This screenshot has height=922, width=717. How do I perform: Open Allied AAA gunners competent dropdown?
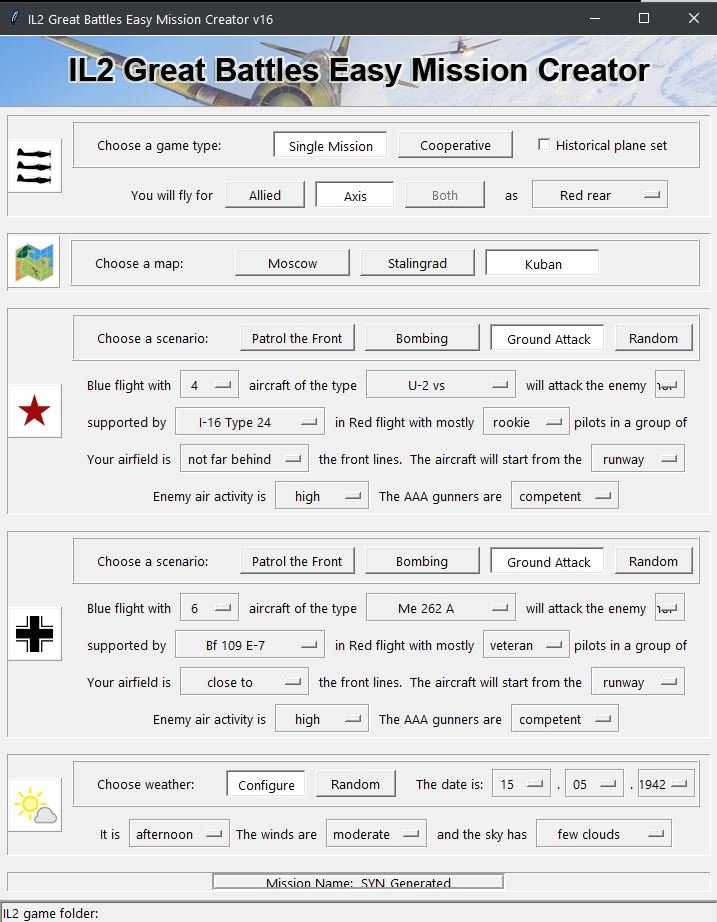tap(565, 496)
